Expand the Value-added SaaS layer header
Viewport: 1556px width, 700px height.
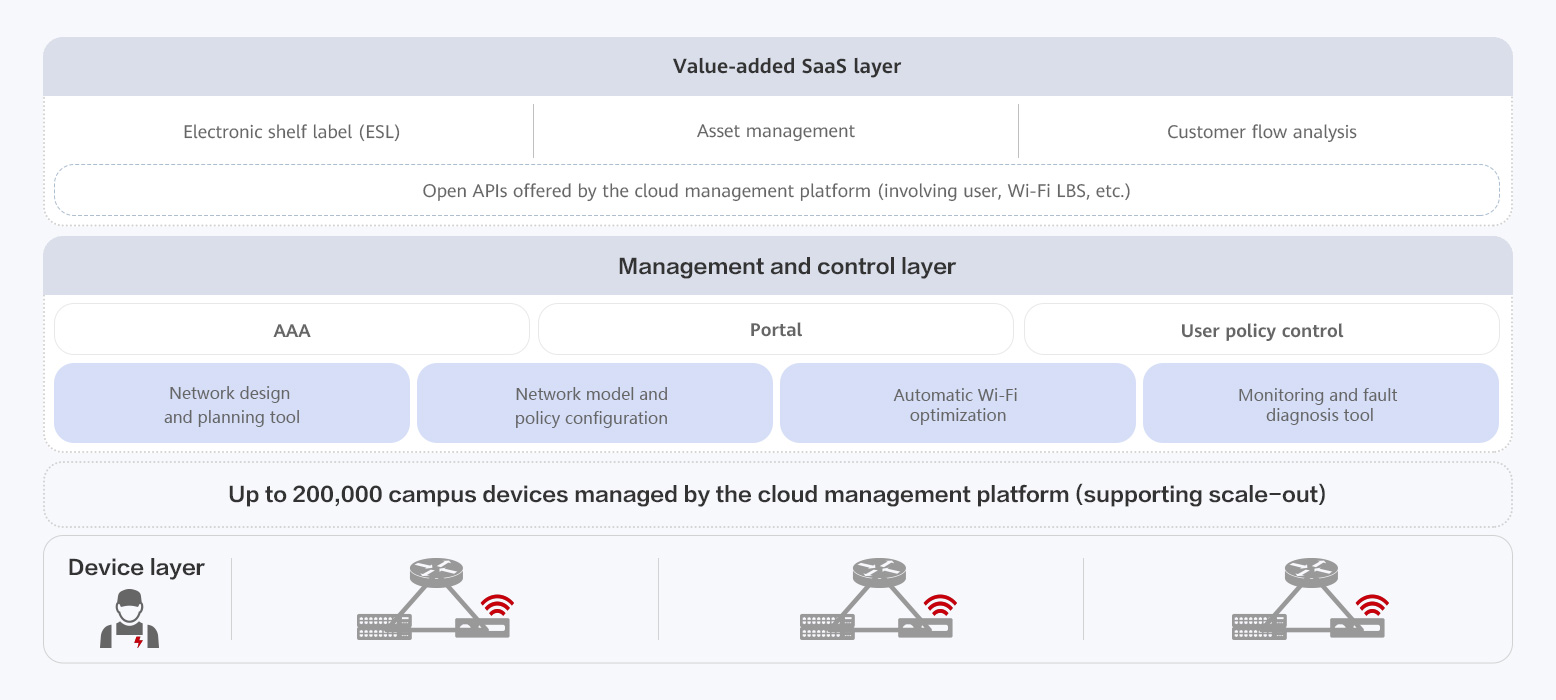coord(787,66)
